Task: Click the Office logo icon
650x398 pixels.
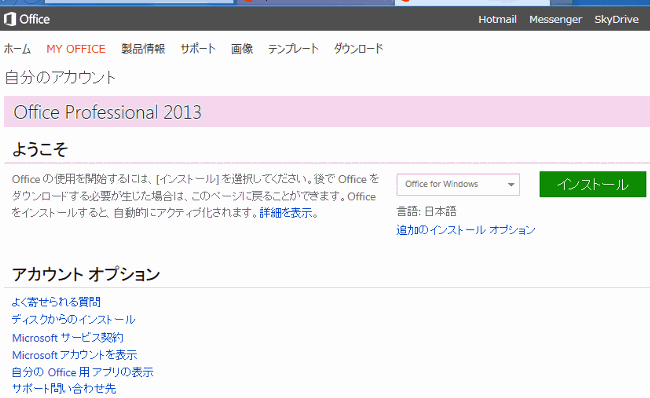Action: [x=10, y=19]
